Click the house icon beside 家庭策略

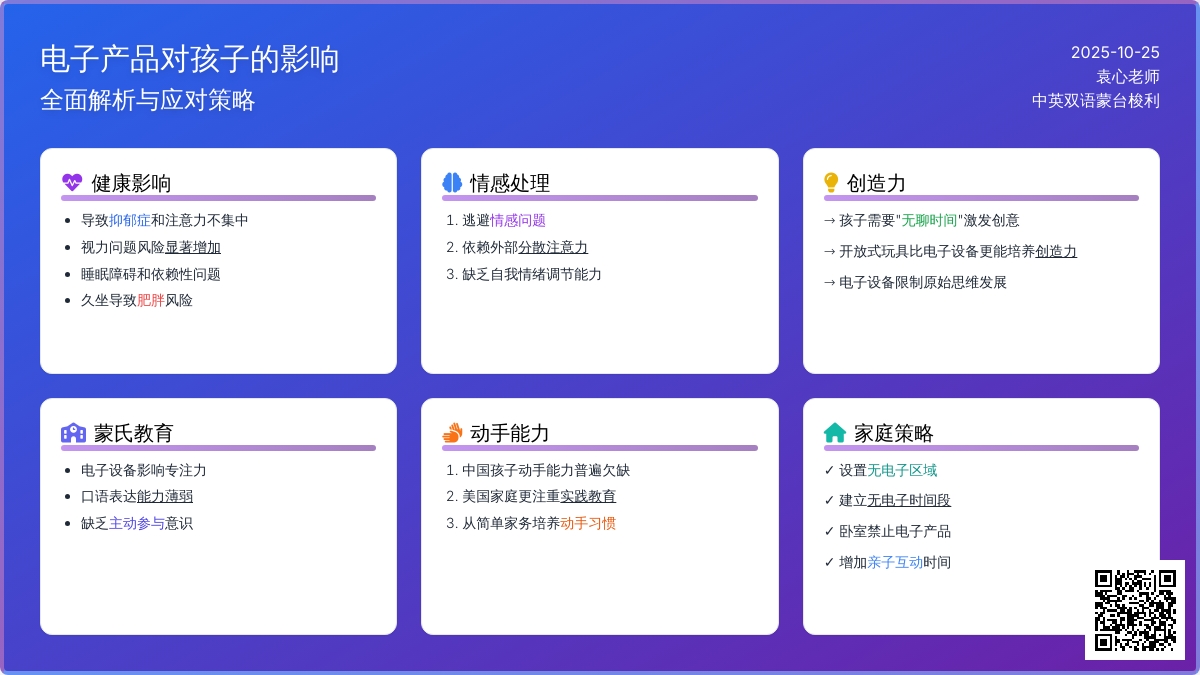[x=835, y=432]
